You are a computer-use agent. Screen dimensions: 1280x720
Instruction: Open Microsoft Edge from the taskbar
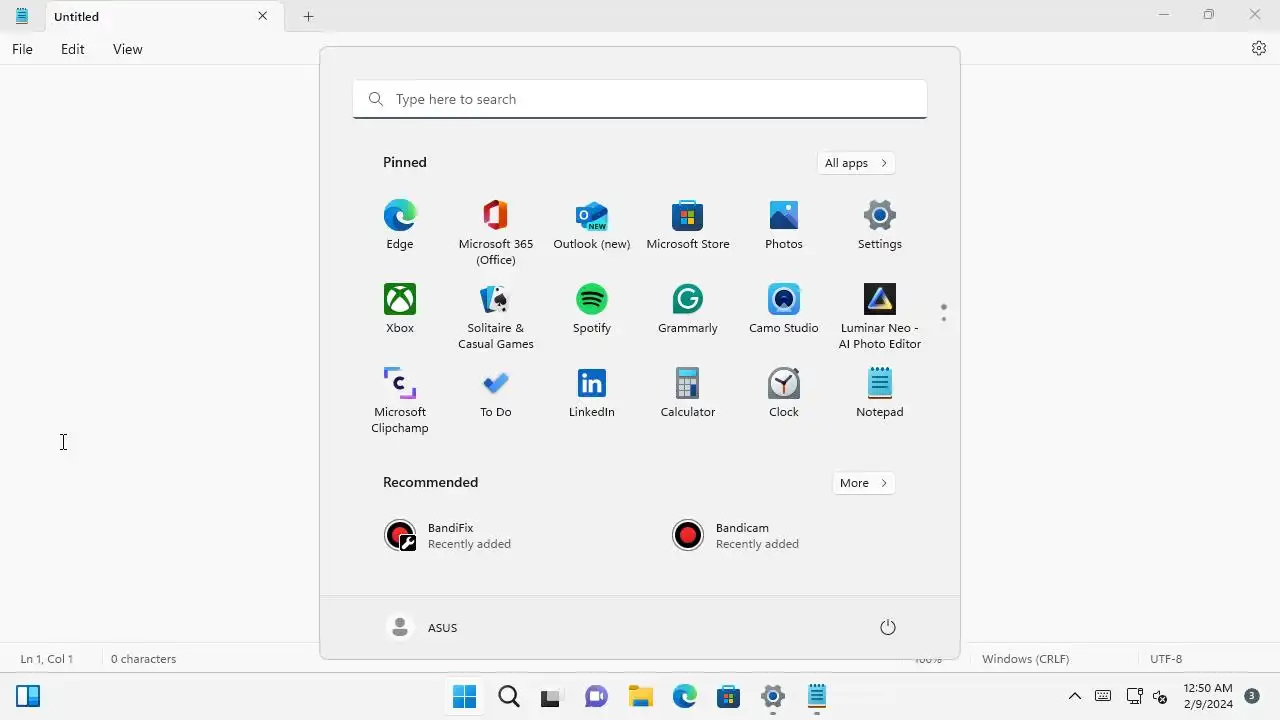[x=684, y=696]
